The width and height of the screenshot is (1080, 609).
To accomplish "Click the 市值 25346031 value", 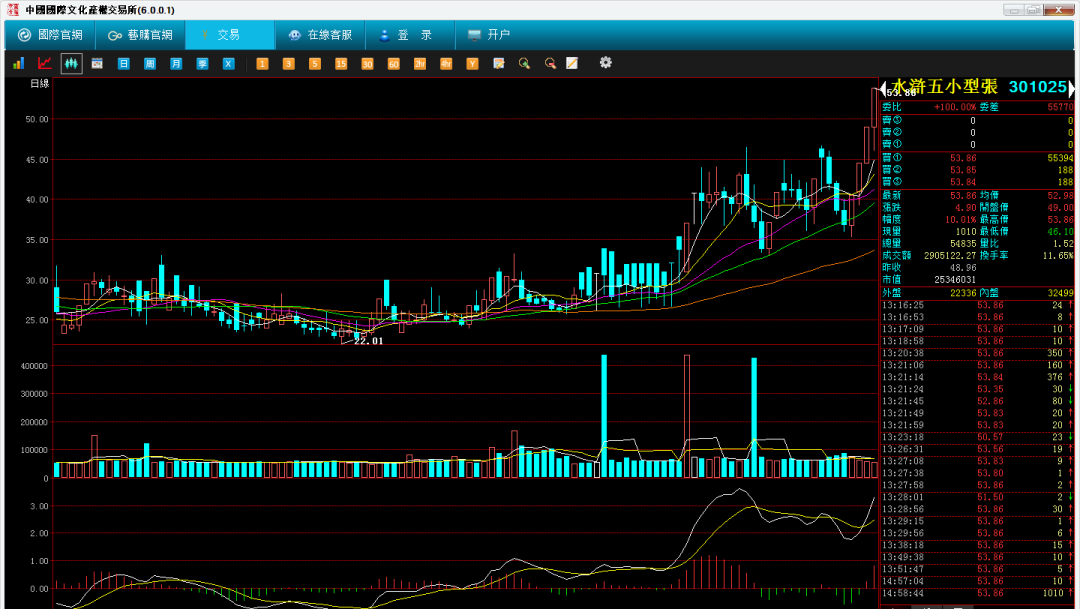I will tap(955, 280).
